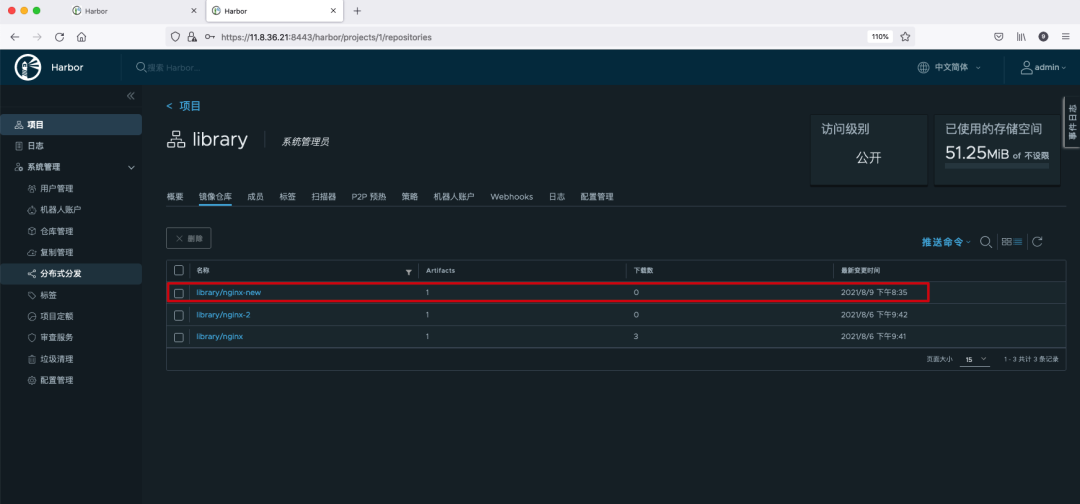Open the admin user menu
Image resolution: width=1080 pixels, height=504 pixels.
click(x=1043, y=67)
